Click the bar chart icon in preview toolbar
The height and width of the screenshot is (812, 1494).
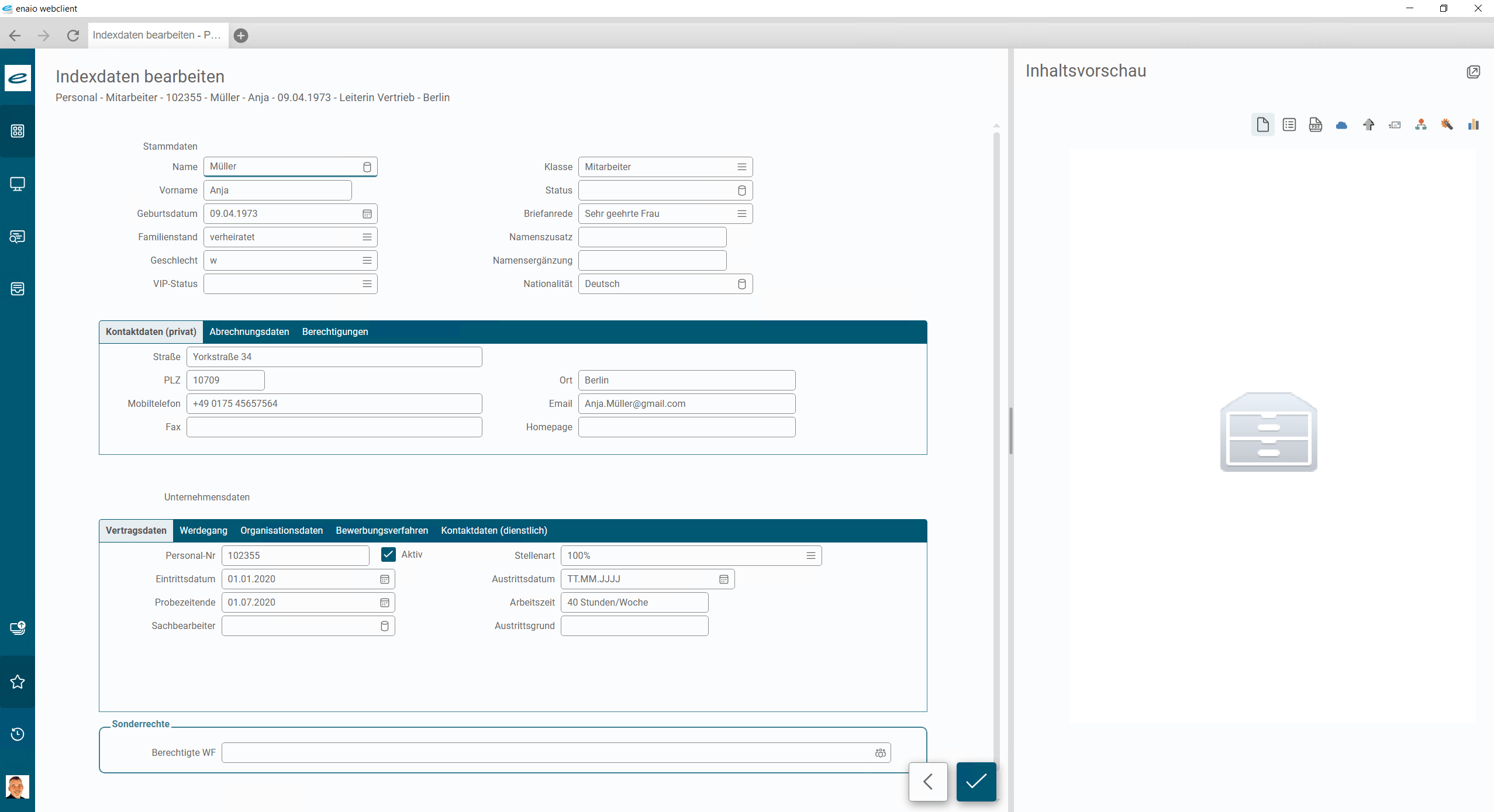(1473, 125)
